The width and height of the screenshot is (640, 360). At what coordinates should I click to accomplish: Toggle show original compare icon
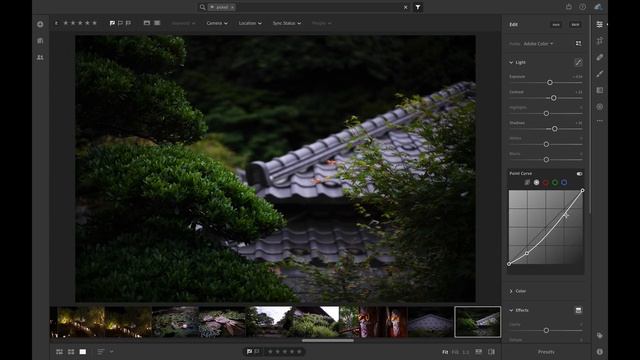coord(491,351)
